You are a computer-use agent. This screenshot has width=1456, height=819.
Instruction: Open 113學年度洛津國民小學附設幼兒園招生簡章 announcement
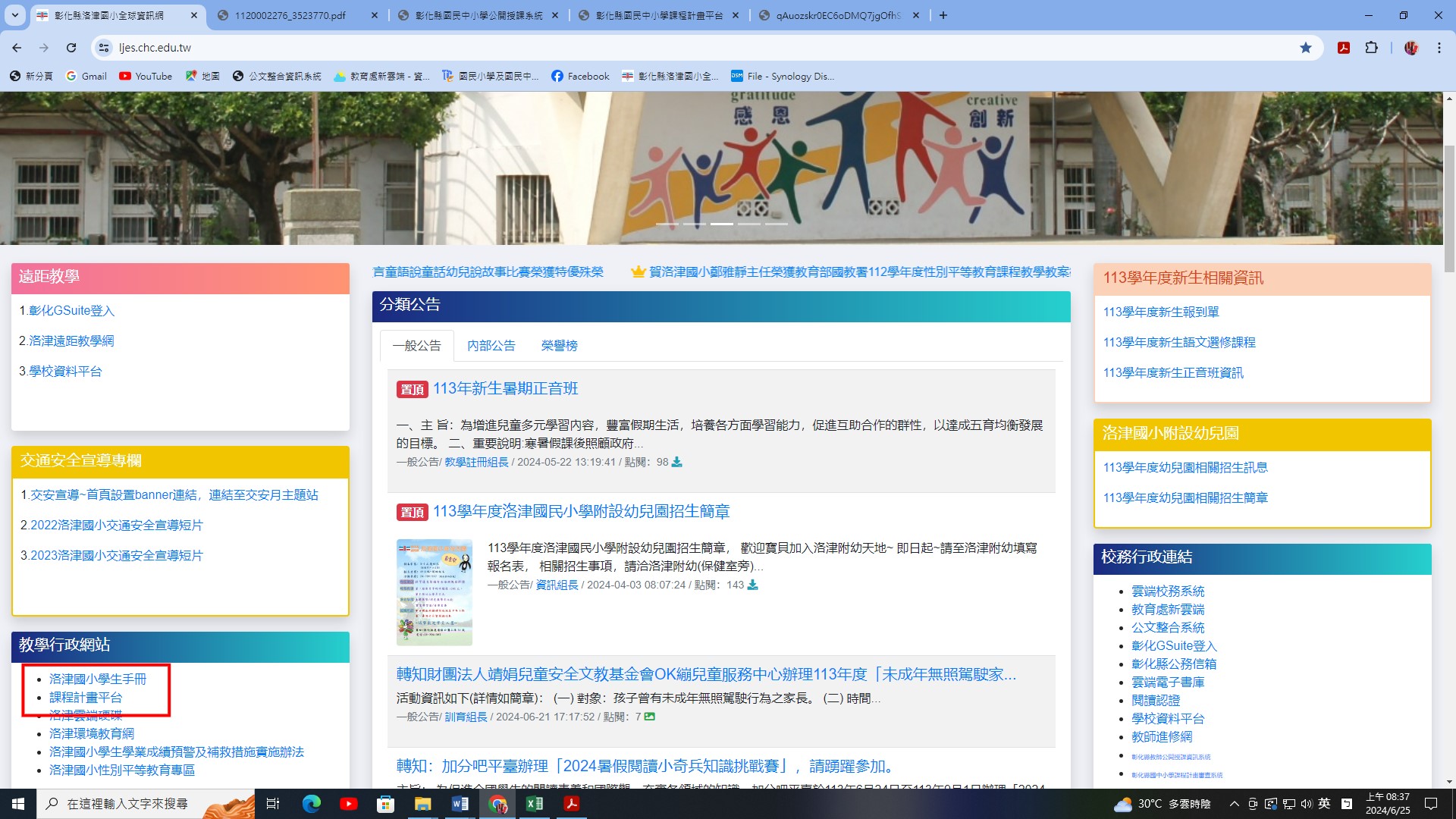(x=581, y=512)
